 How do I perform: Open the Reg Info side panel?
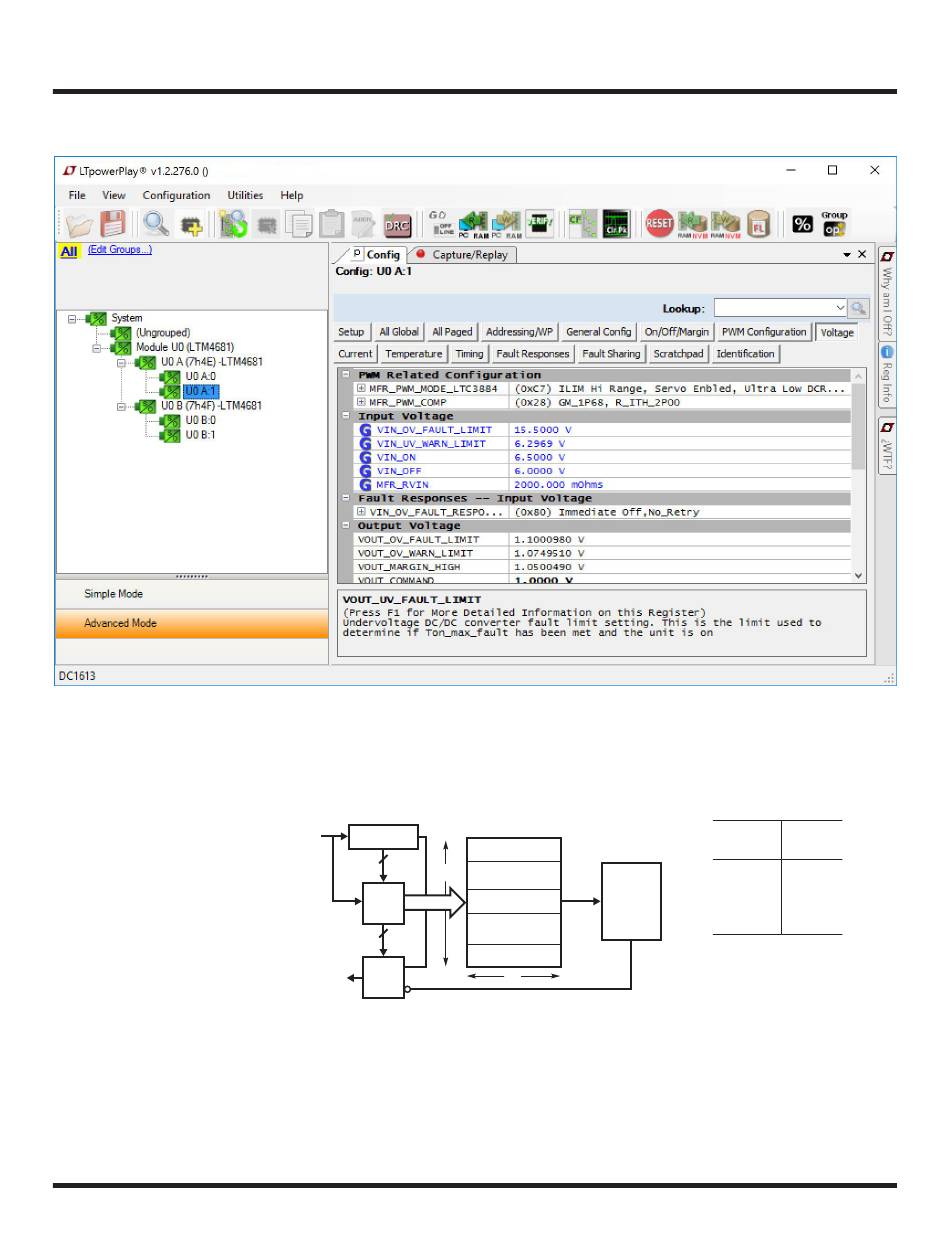coord(887,377)
